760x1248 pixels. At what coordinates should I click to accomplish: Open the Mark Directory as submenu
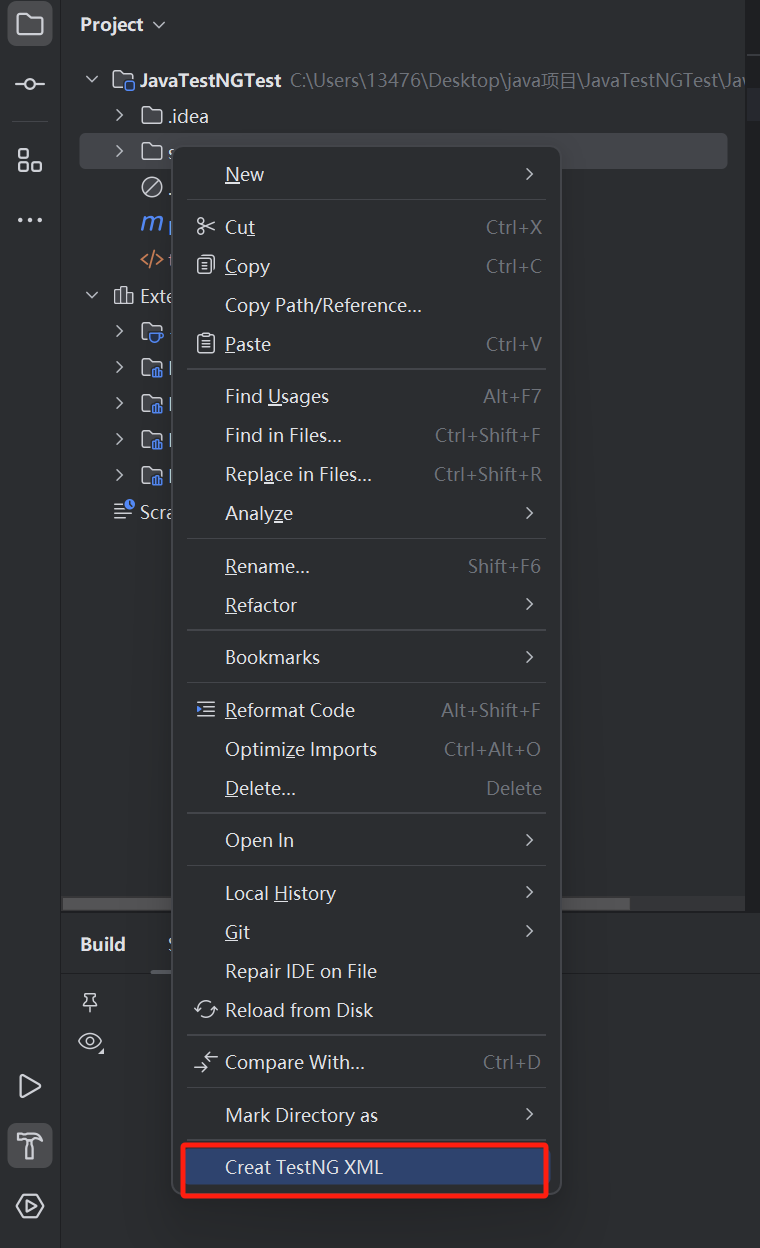[366, 1115]
